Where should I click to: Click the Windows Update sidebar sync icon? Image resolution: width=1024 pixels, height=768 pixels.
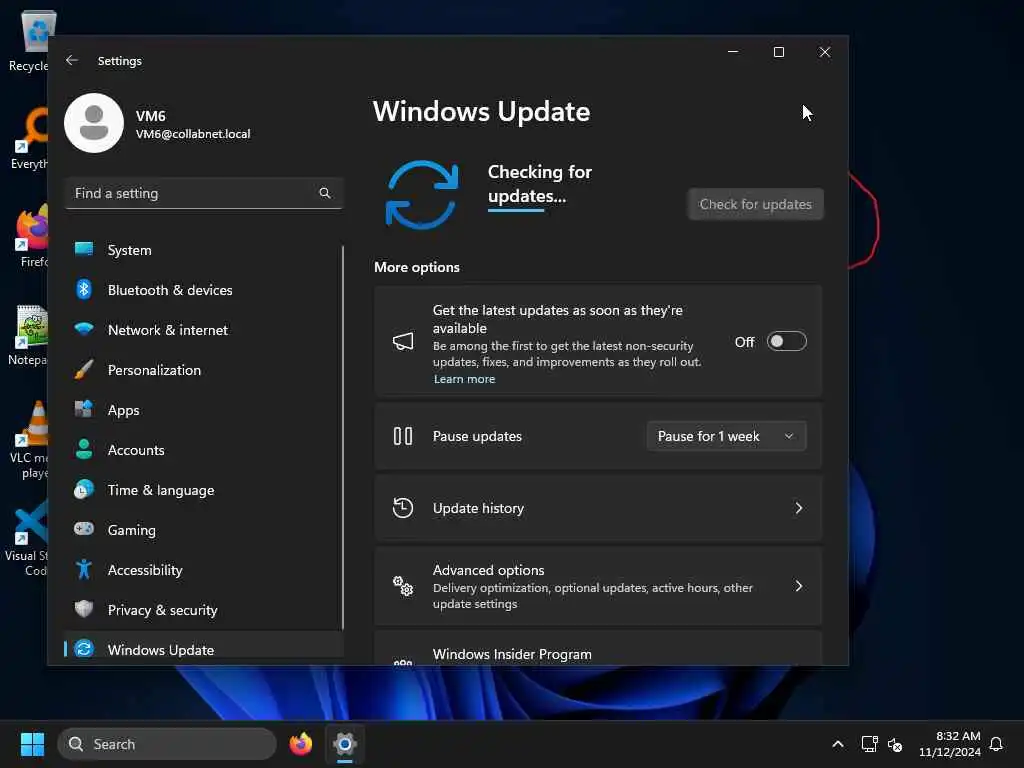(84, 648)
